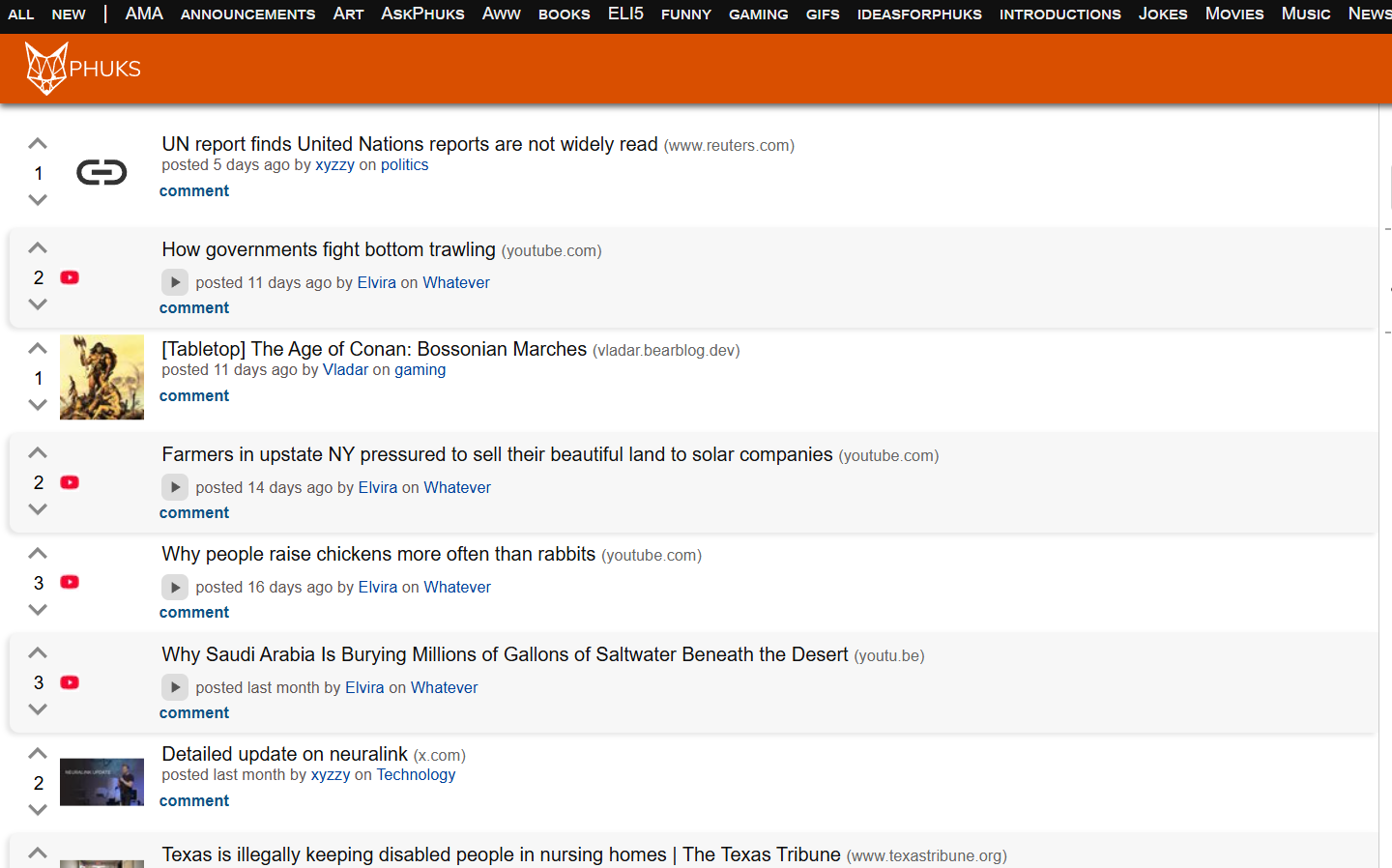Downvote the upstate NY farmers post

[x=38, y=509]
